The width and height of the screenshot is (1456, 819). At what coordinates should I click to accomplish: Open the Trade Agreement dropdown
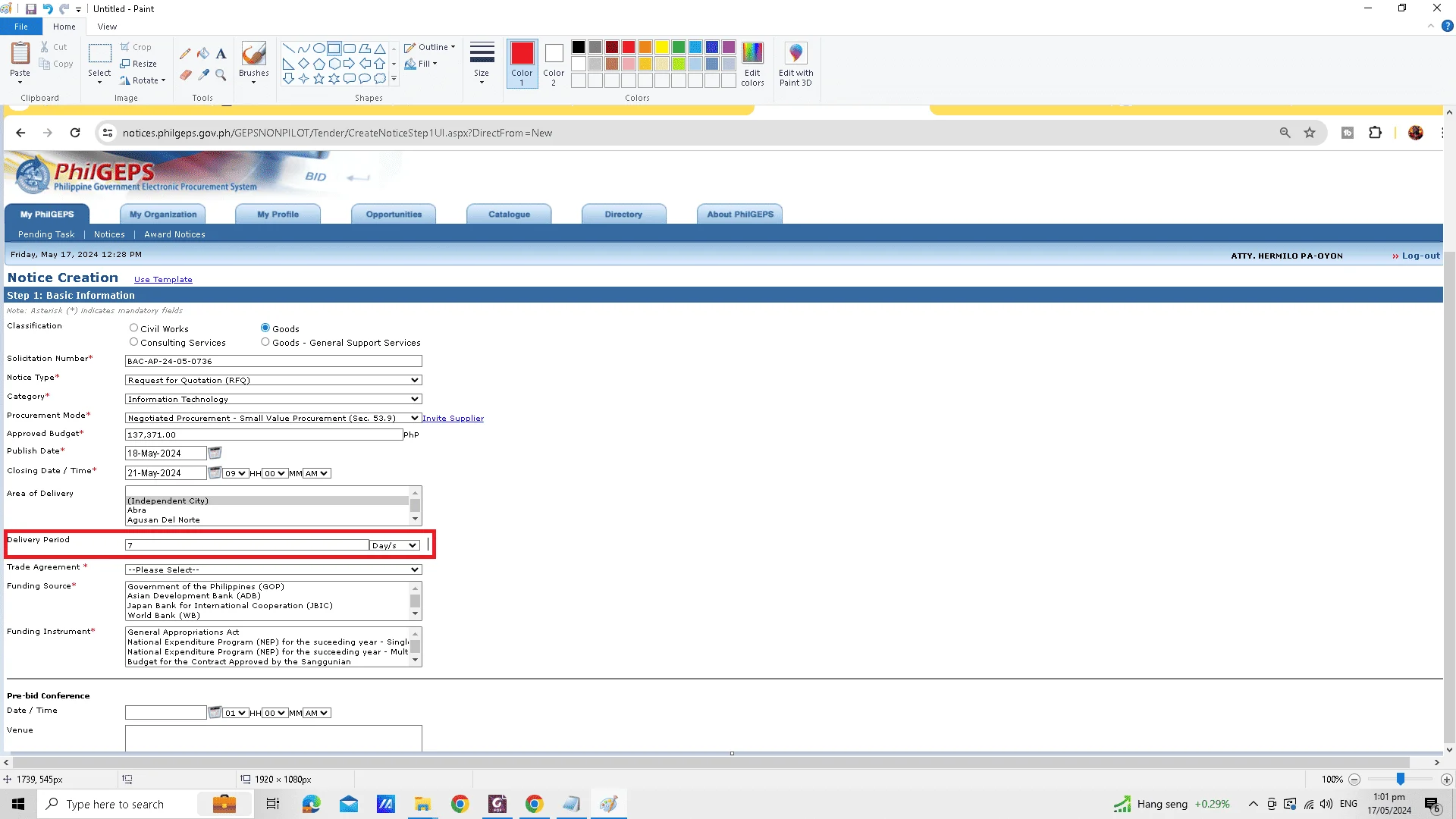coord(273,570)
